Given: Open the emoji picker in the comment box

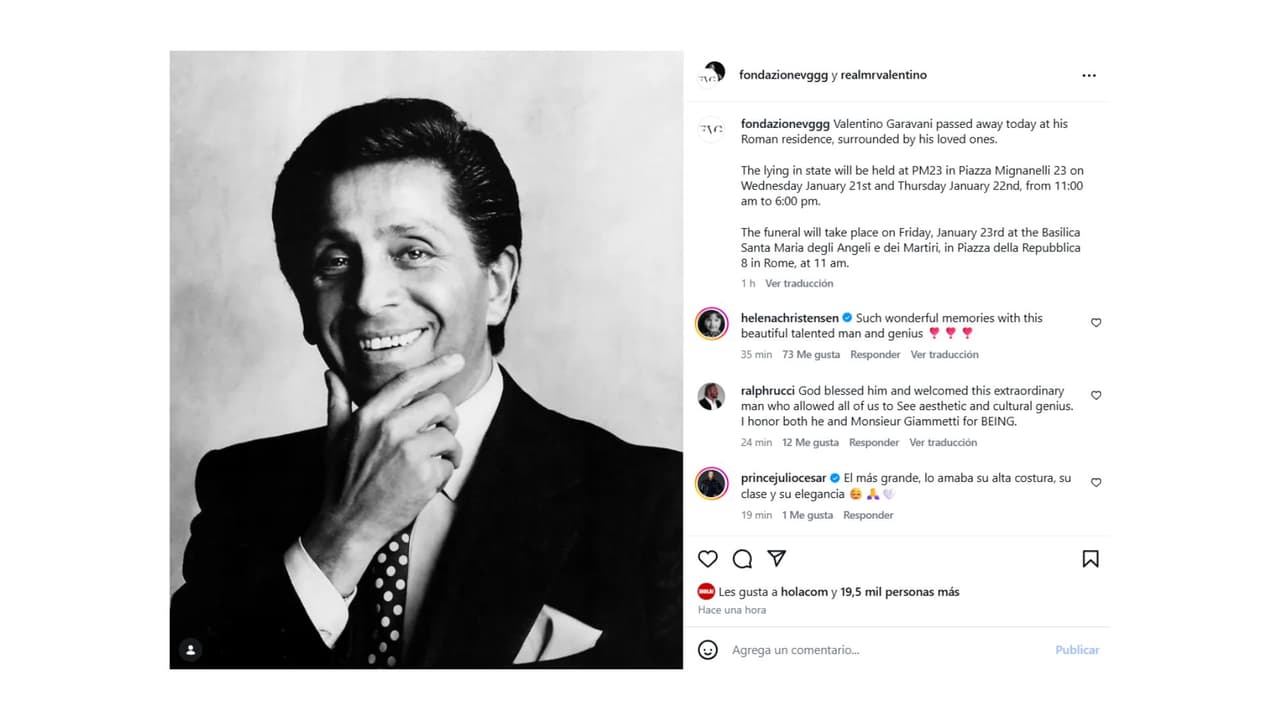Looking at the screenshot, I should tap(709, 650).
